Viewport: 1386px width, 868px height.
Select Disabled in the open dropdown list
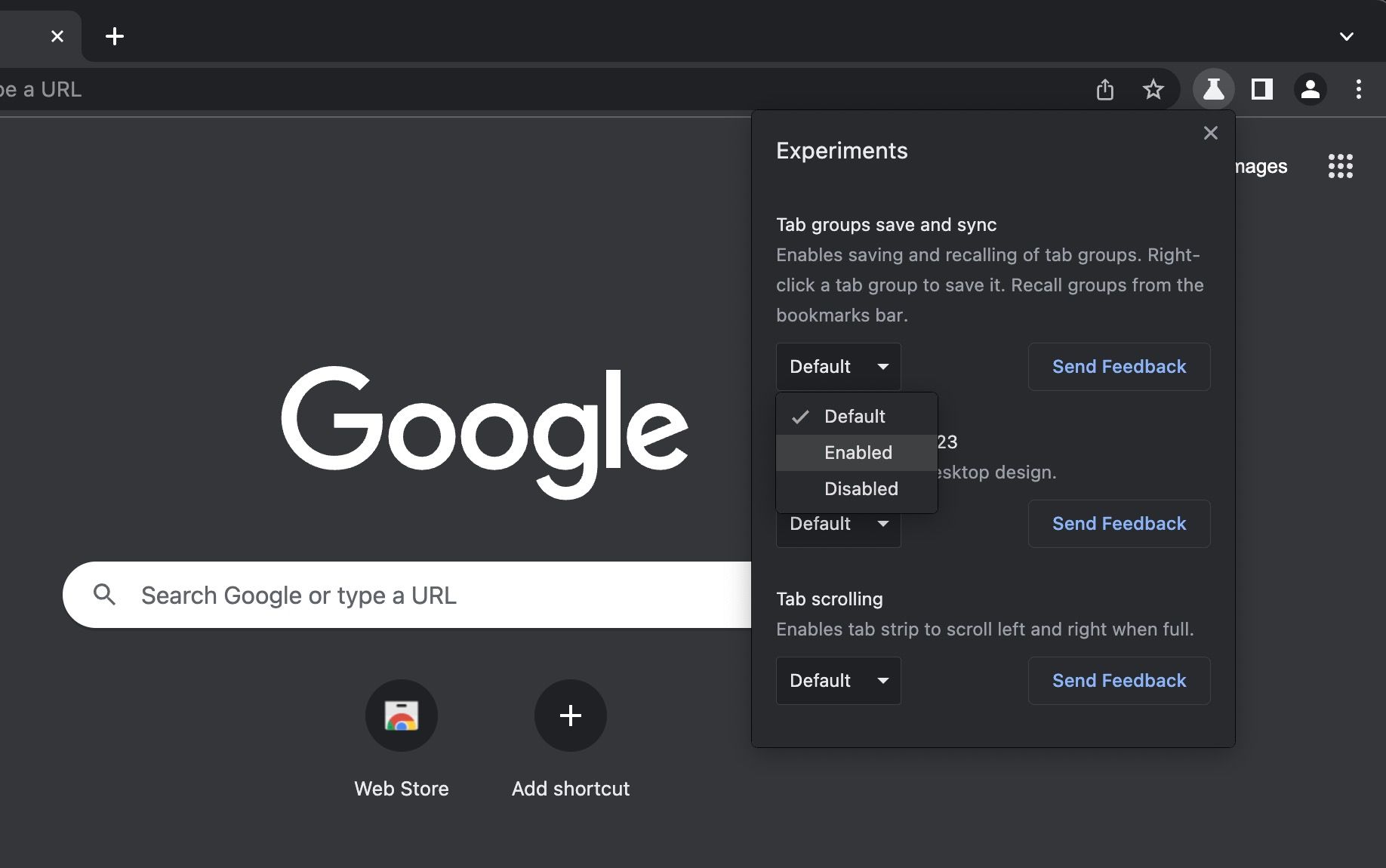point(861,488)
